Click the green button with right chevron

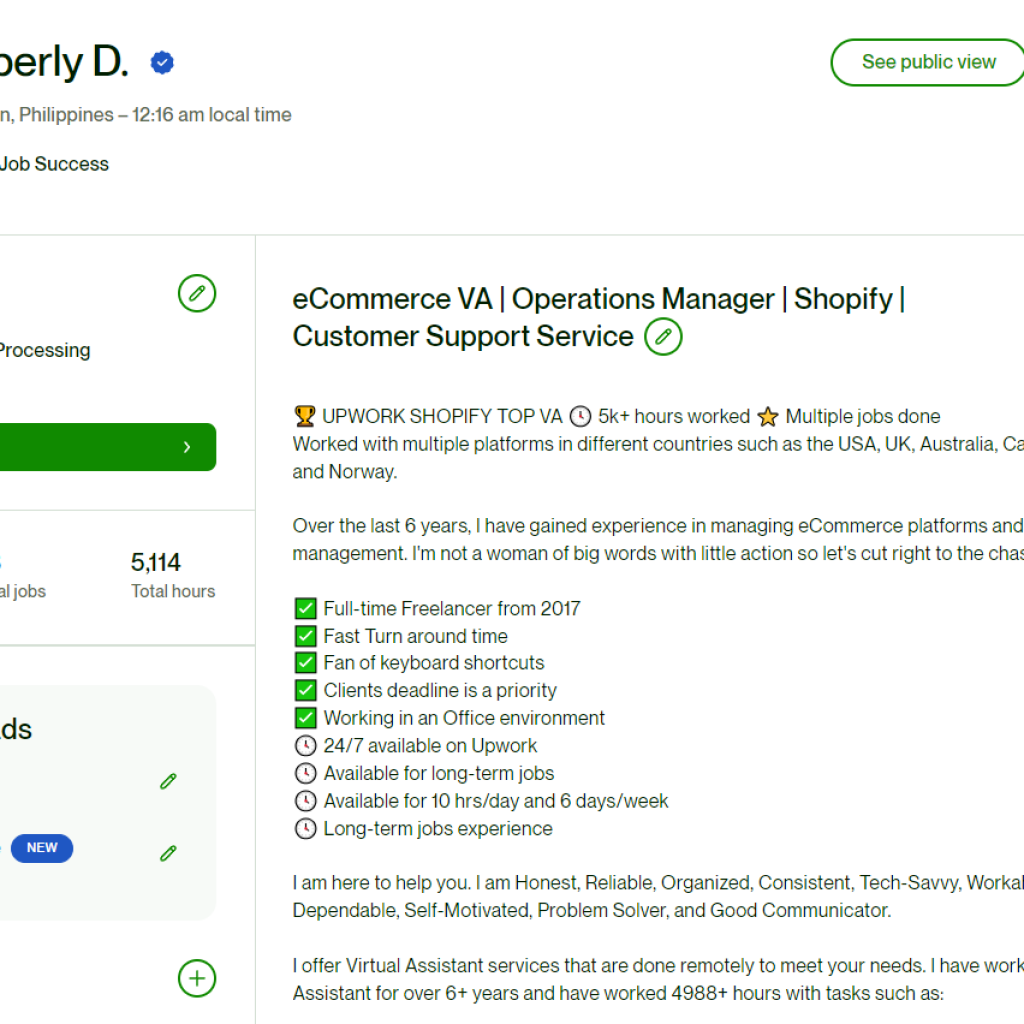tap(108, 447)
